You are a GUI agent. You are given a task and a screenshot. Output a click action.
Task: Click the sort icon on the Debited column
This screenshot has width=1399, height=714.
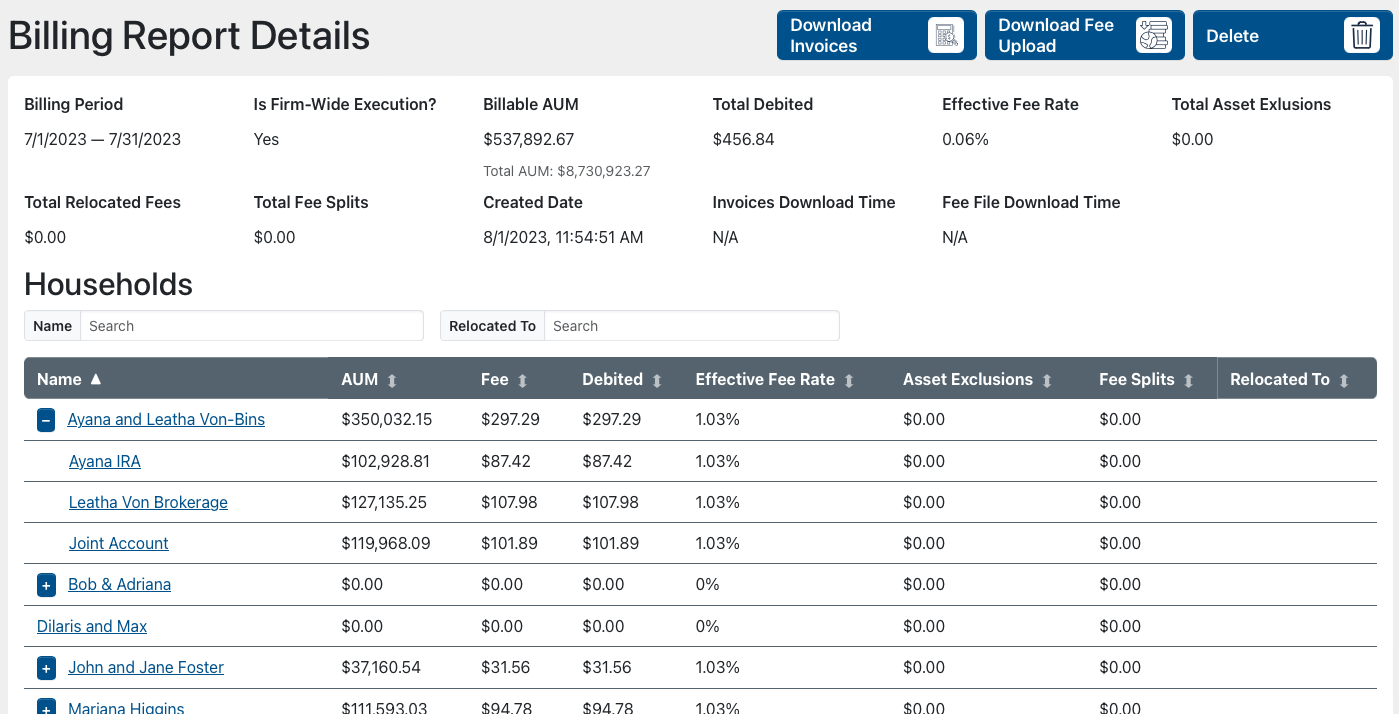pyautogui.click(x=656, y=380)
